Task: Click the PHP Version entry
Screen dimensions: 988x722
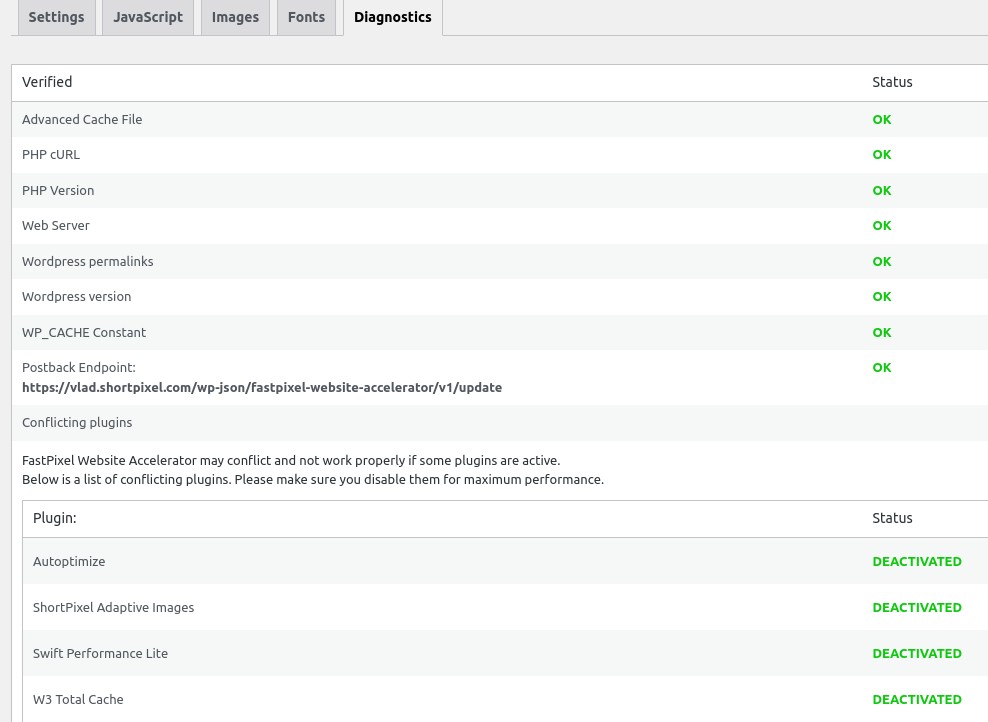Action: [x=58, y=190]
